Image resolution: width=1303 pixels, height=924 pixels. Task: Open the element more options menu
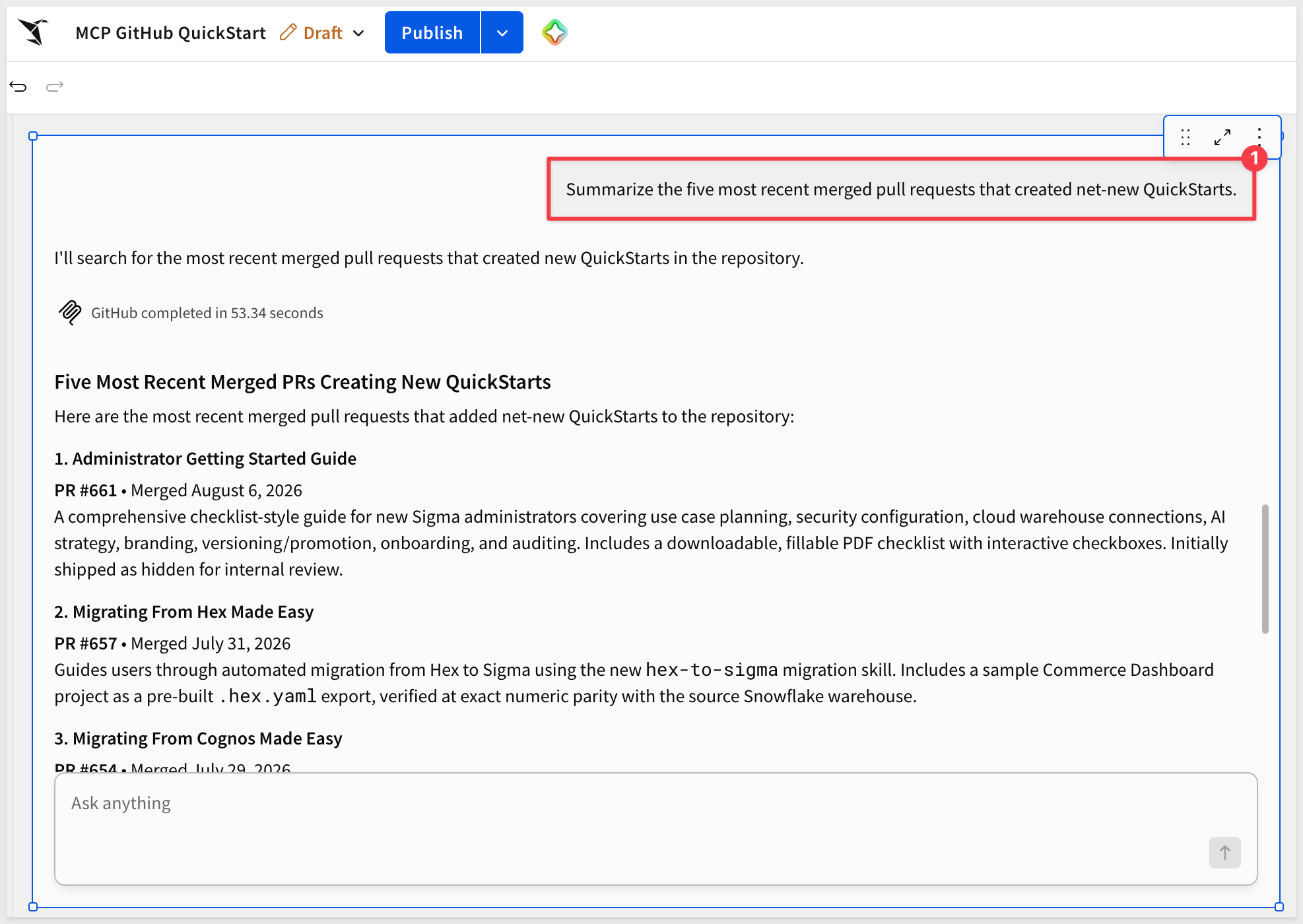point(1259,137)
